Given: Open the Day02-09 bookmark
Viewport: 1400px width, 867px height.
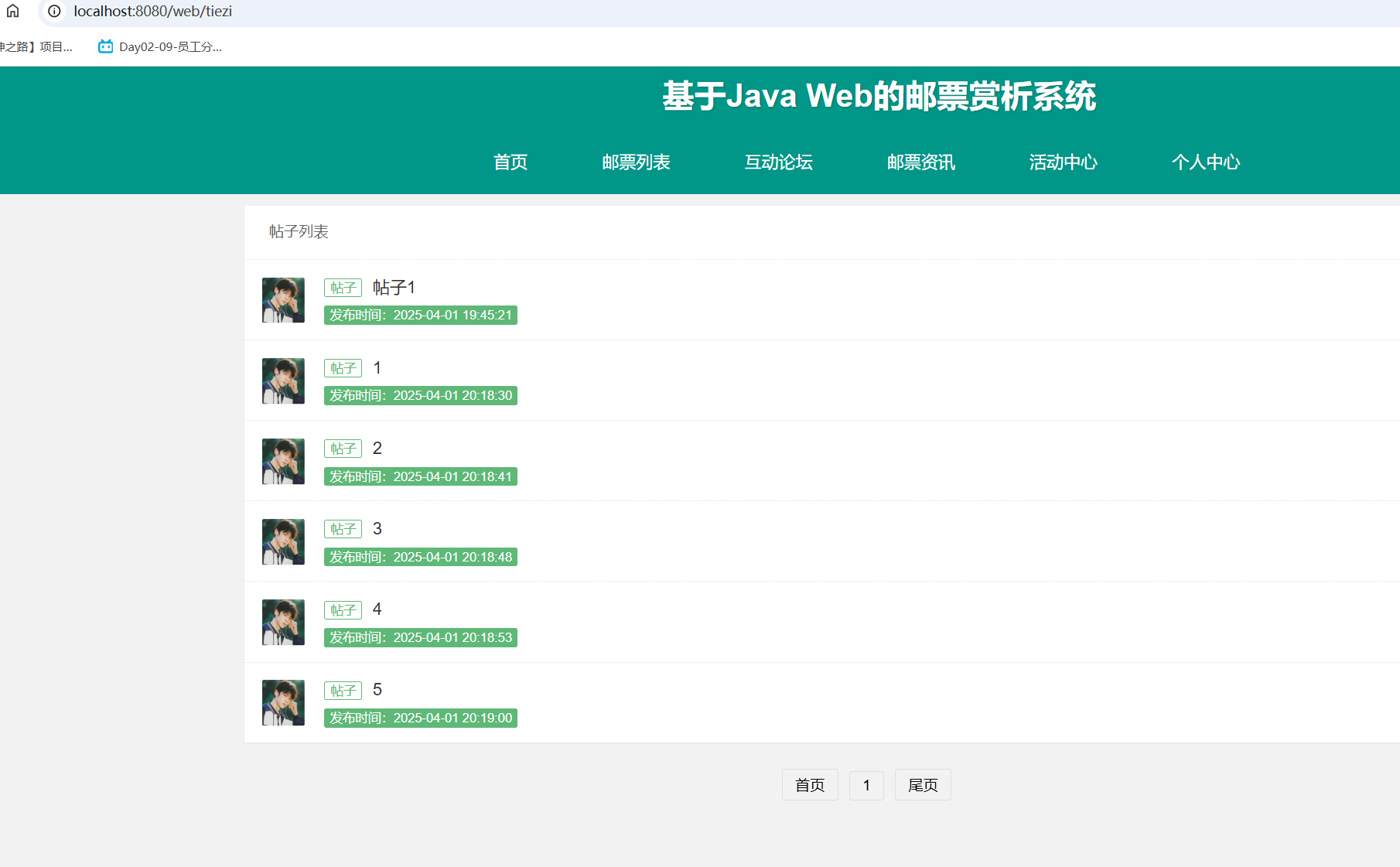Looking at the screenshot, I should click(x=160, y=47).
